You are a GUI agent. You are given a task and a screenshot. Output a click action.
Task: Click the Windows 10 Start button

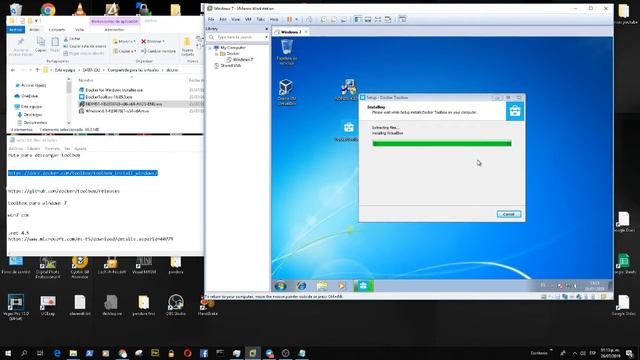click(8, 353)
